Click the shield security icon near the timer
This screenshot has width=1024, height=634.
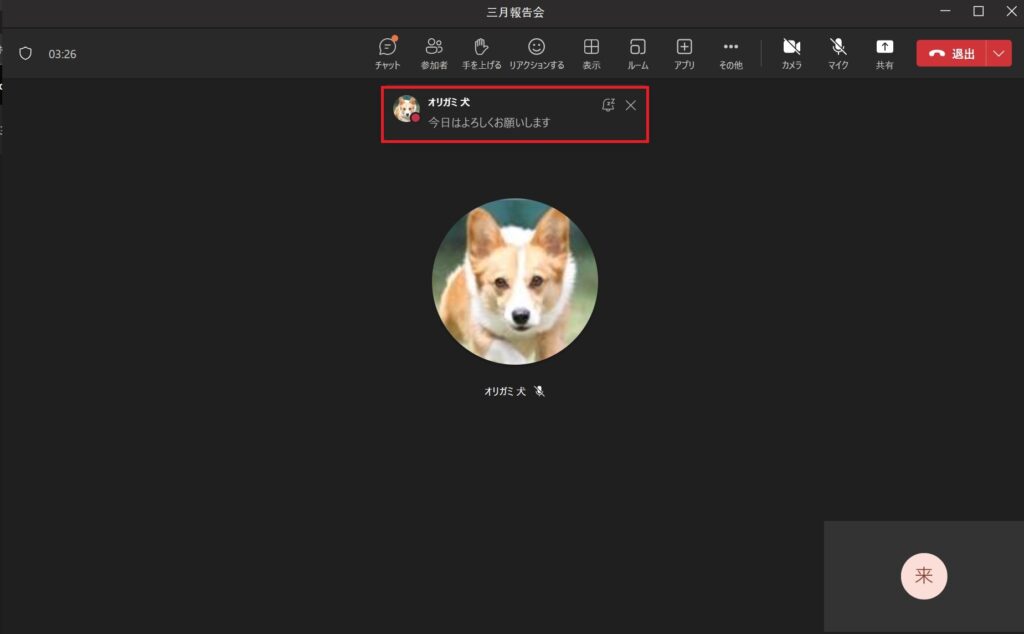(x=26, y=53)
